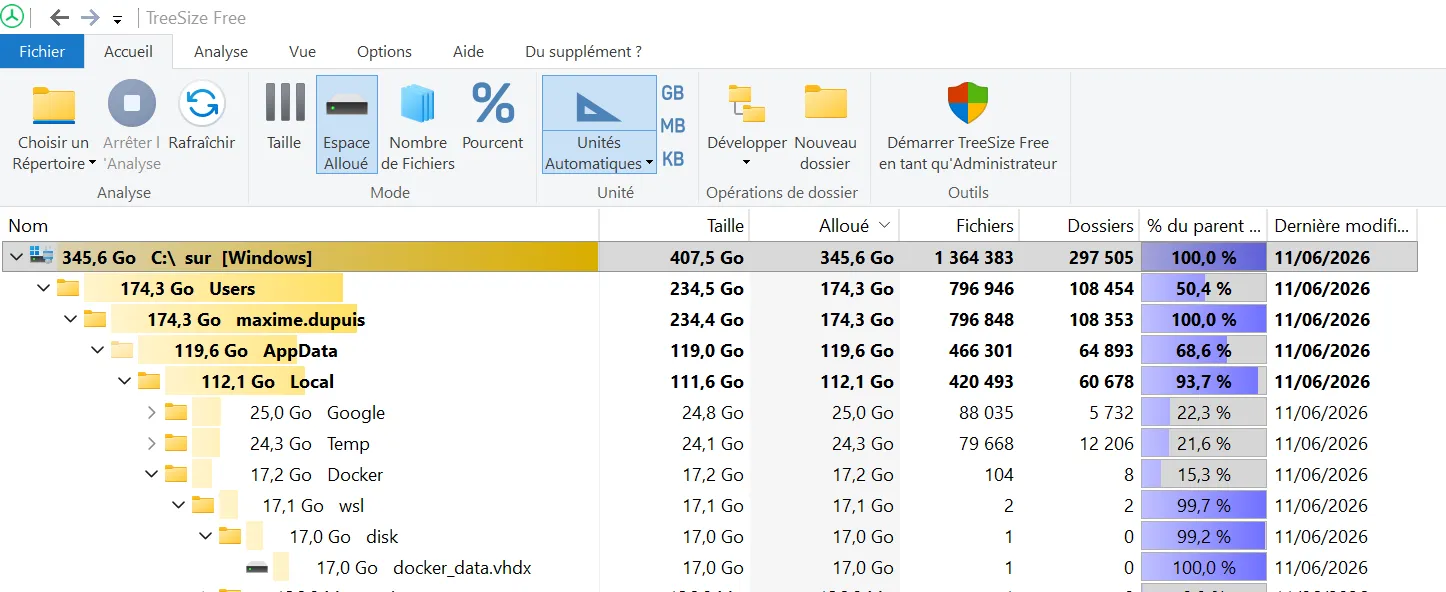Select the docker_data.vhdx file row
The height and width of the screenshot is (592, 1446).
pos(710,568)
